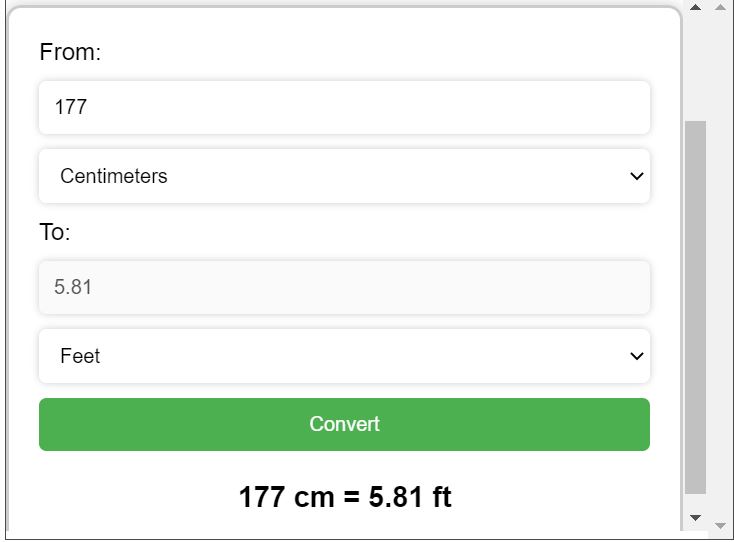
Task: Click the "From:" label
Action: click(x=70, y=52)
